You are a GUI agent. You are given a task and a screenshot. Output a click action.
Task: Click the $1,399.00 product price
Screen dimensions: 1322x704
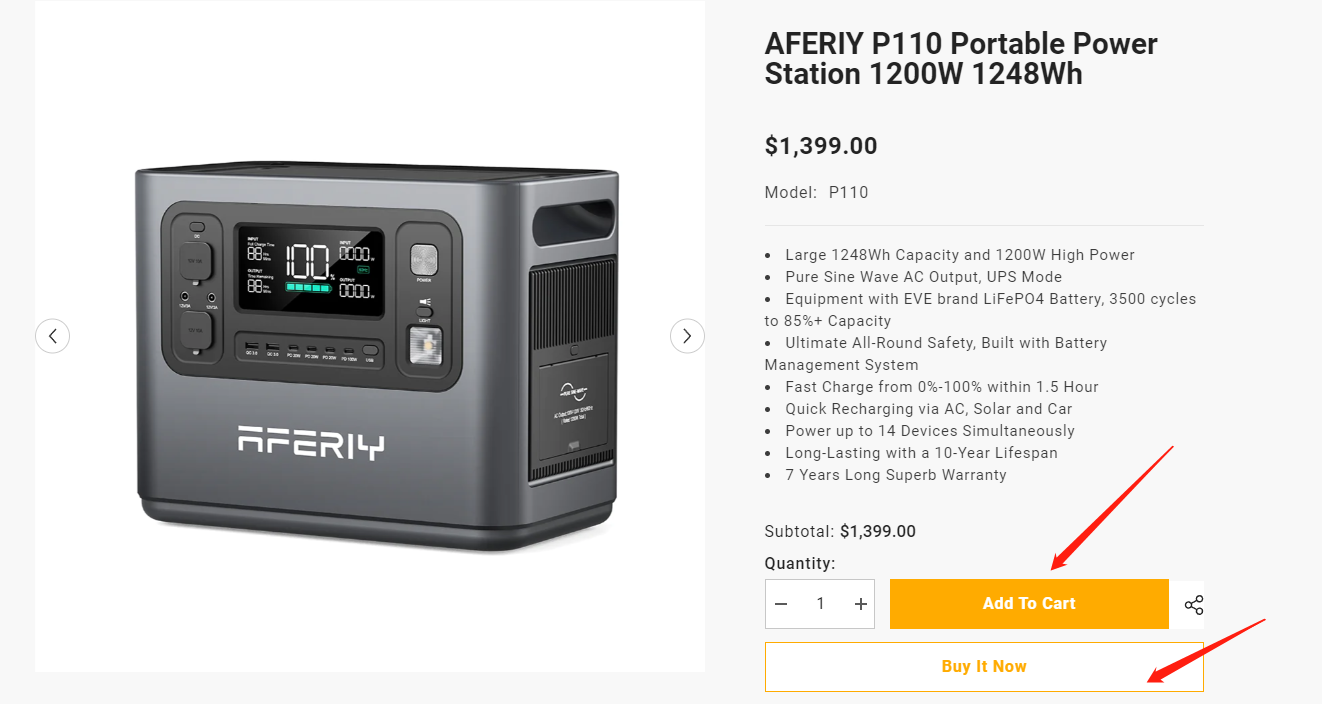tap(821, 146)
